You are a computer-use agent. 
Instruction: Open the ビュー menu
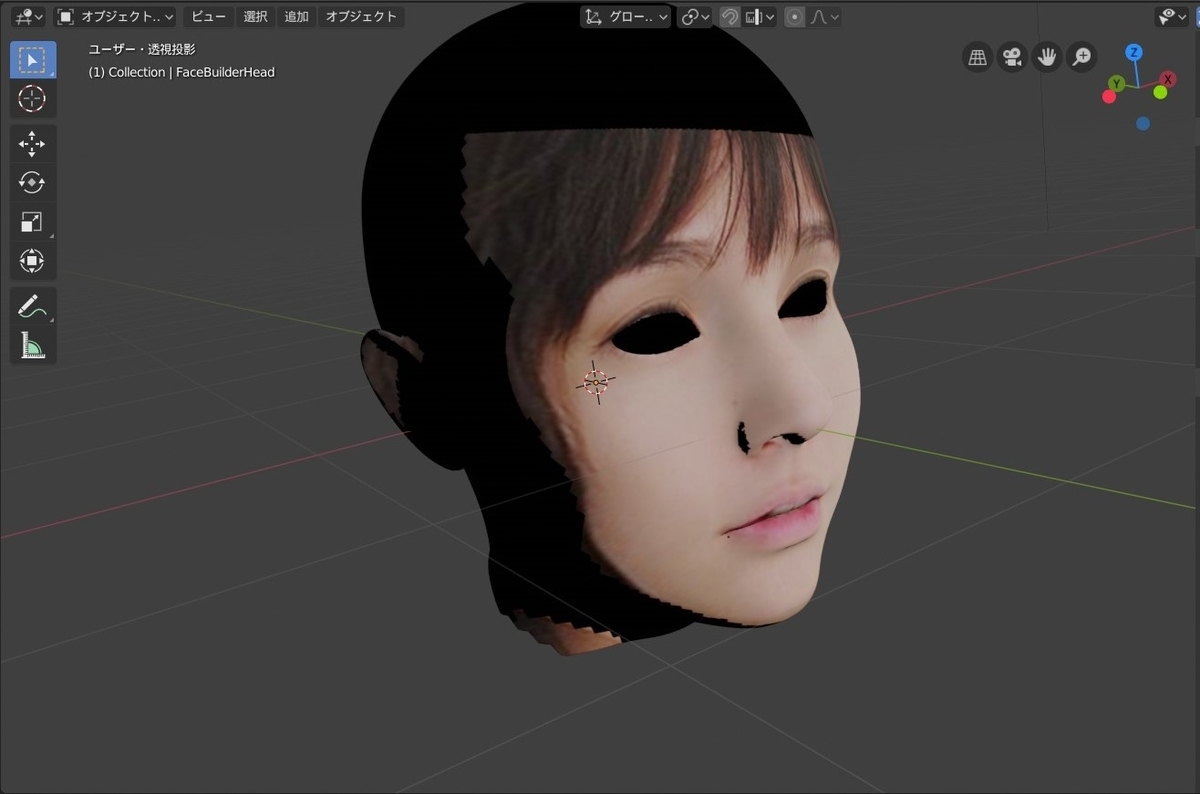(x=209, y=17)
